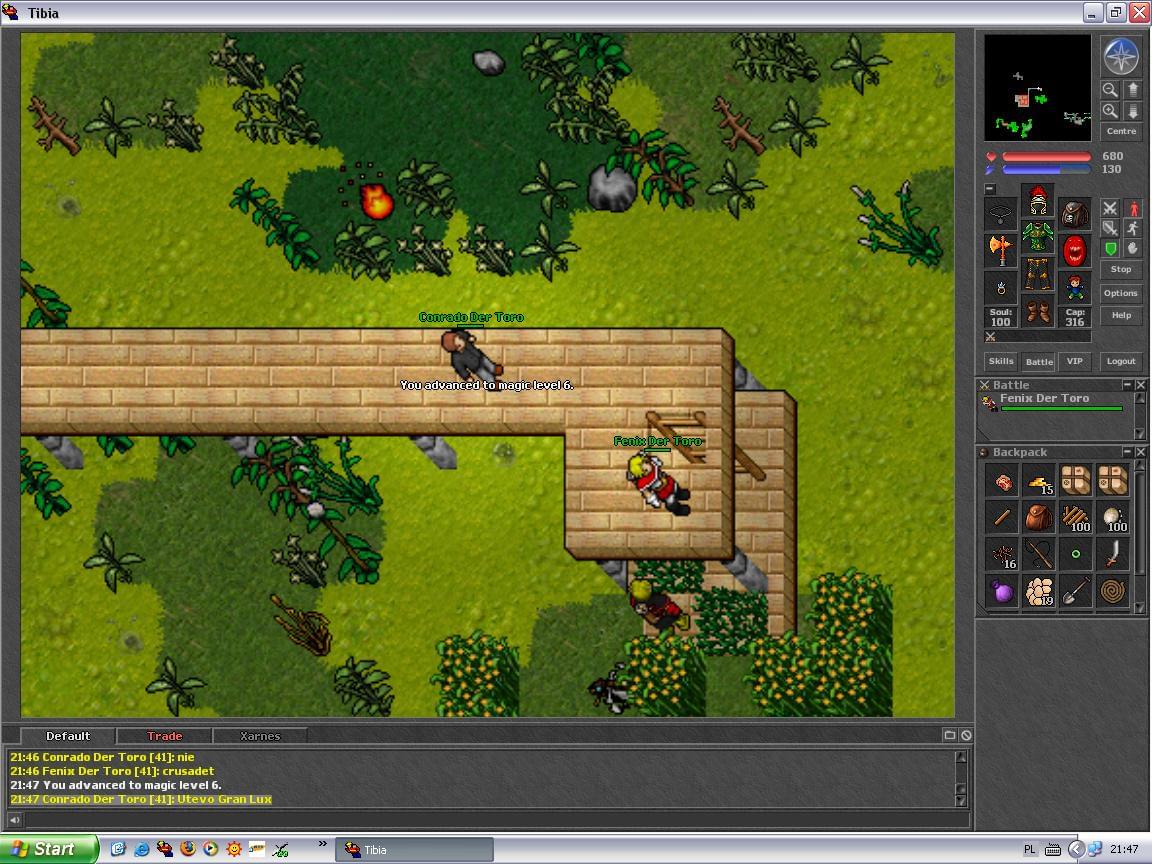Screen dimensions: 1152x864
Task: Click the fishing rod in Backpack
Action: [1039, 554]
